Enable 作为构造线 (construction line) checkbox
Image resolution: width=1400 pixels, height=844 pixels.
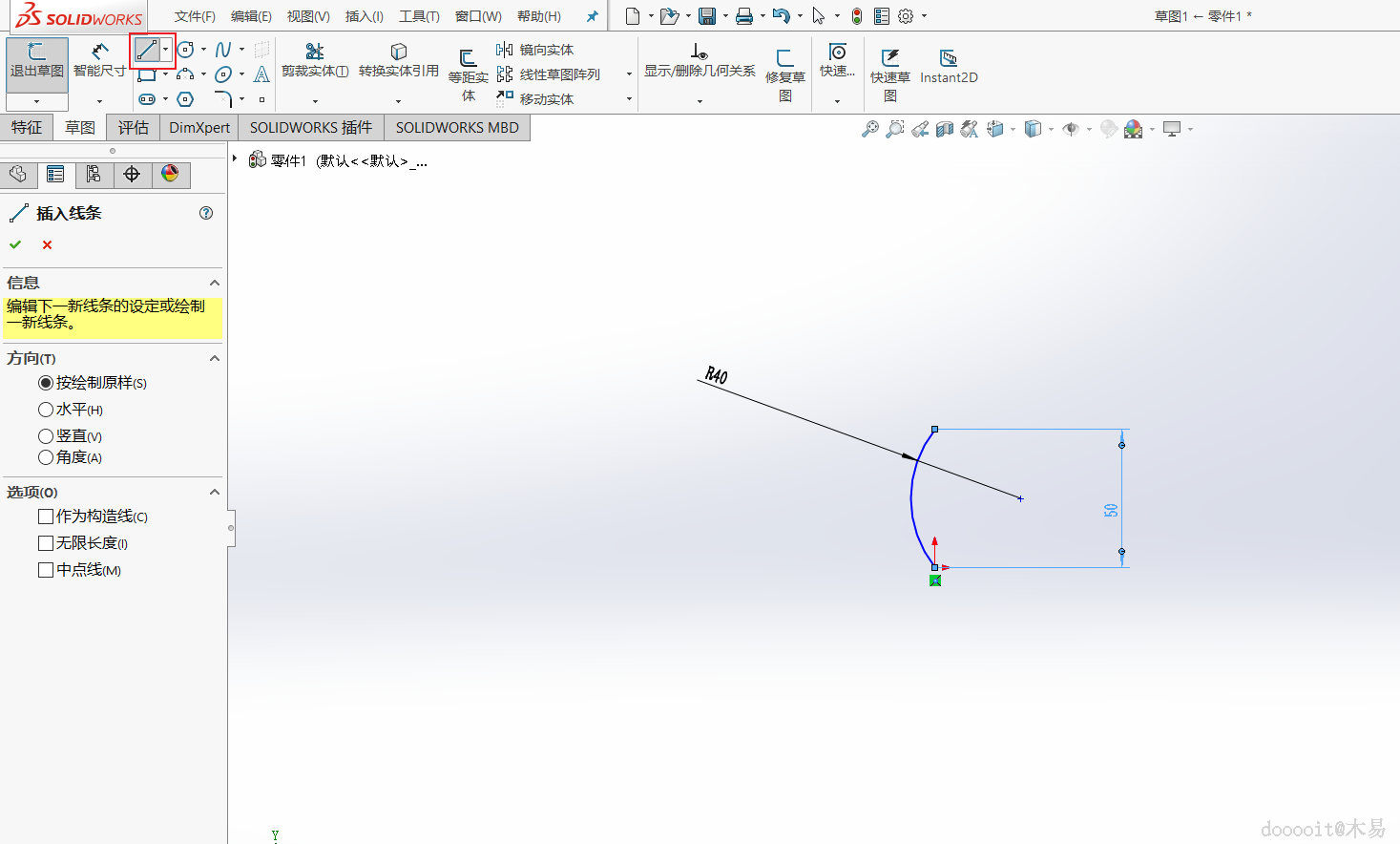pos(46,517)
